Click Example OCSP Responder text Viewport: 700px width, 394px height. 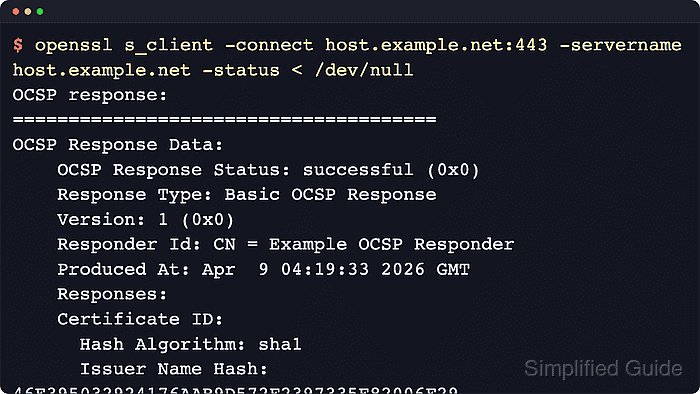coord(392,245)
